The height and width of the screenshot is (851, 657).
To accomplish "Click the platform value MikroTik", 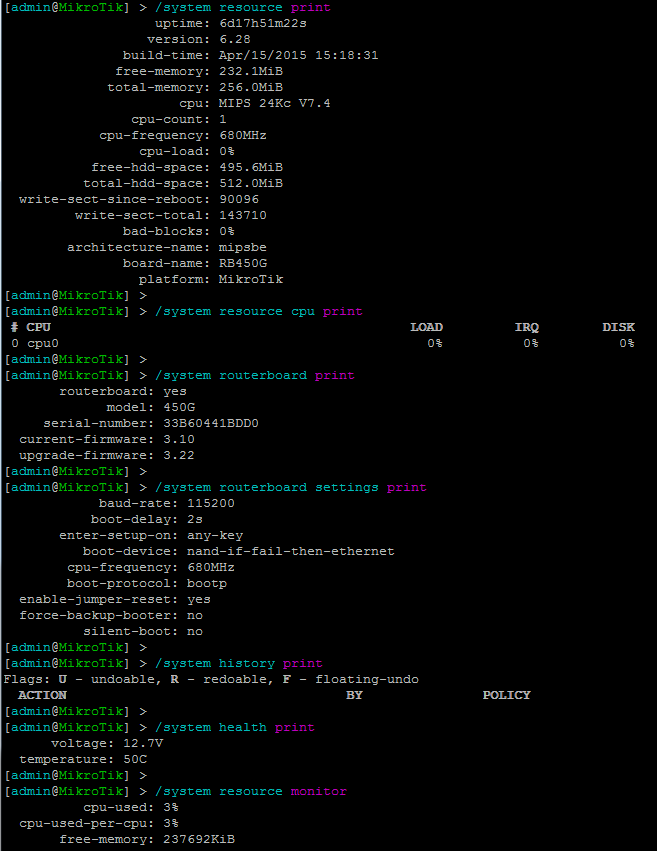I will click(x=251, y=280).
